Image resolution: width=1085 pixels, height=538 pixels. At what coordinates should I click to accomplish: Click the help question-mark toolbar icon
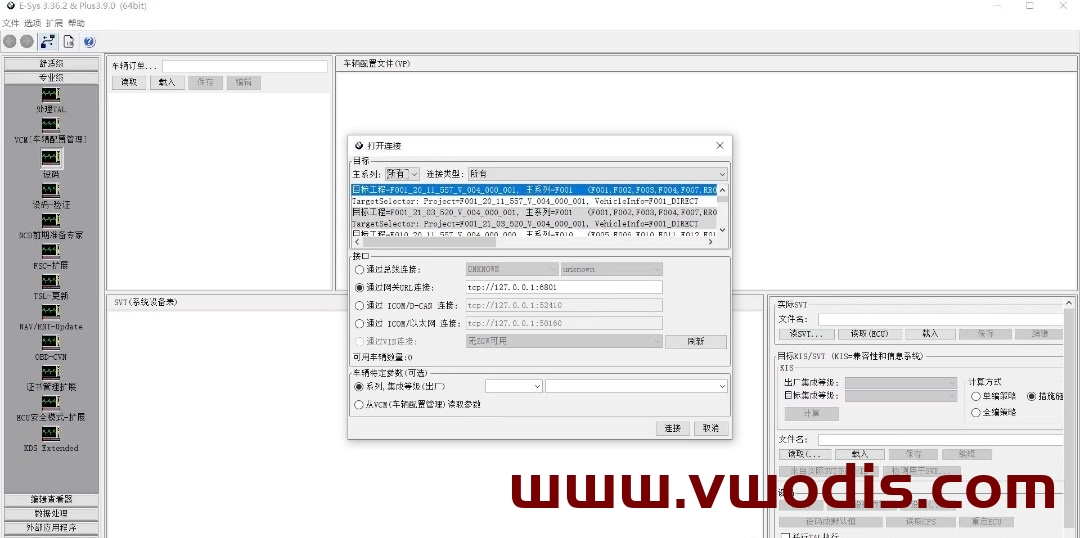tap(89, 42)
